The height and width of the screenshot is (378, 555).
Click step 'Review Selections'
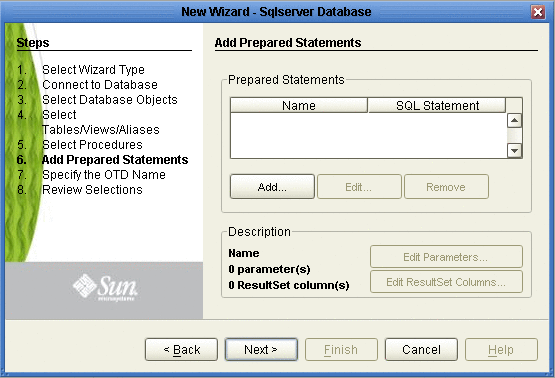(92, 190)
